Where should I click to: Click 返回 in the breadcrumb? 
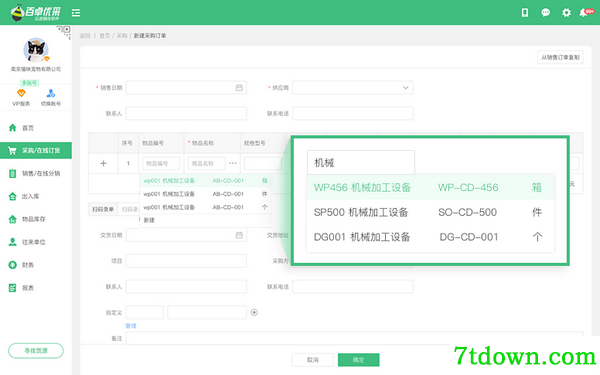(x=85, y=36)
